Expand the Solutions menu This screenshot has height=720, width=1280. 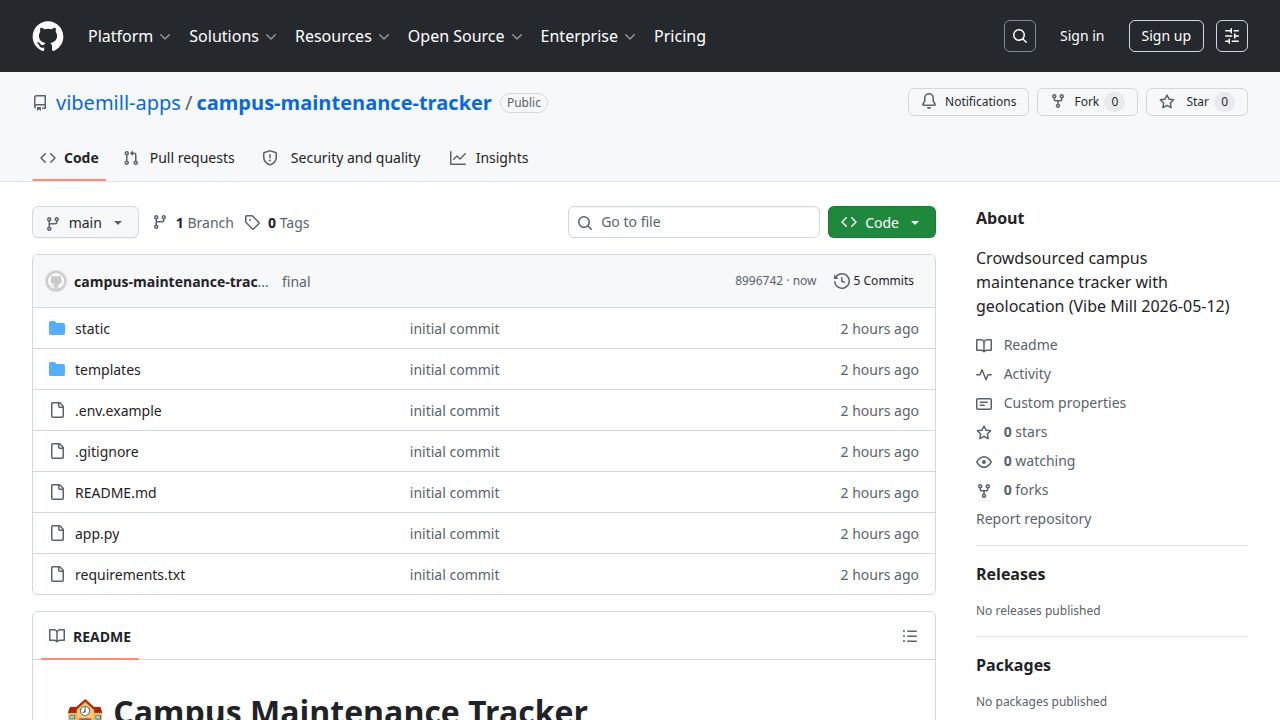click(232, 36)
